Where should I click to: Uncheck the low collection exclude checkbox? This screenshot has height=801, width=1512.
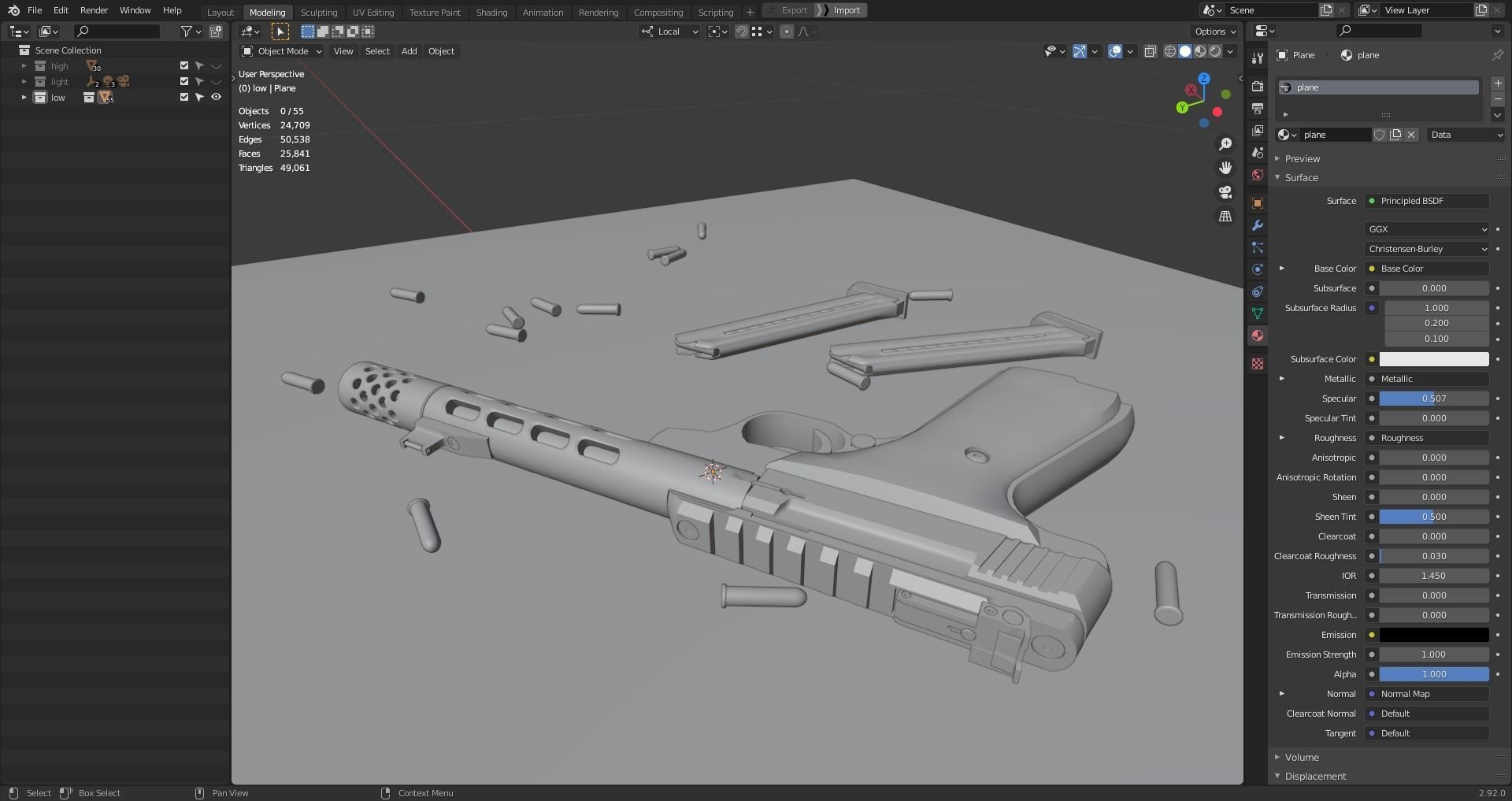(x=184, y=98)
